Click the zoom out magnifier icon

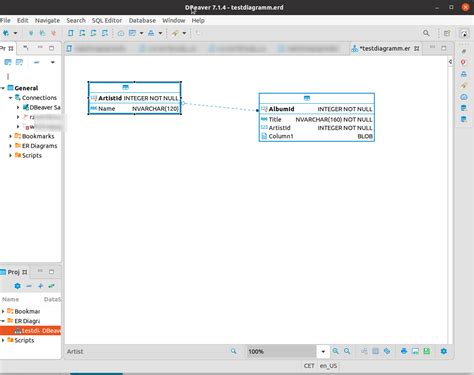[x=347, y=351]
